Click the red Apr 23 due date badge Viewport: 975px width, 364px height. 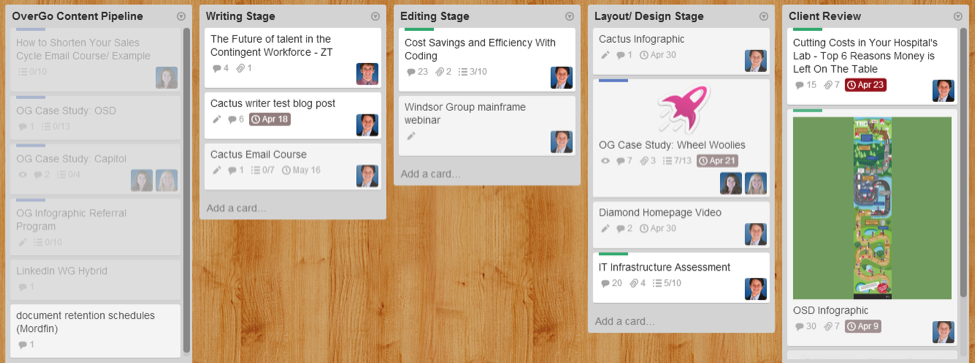click(866, 85)
